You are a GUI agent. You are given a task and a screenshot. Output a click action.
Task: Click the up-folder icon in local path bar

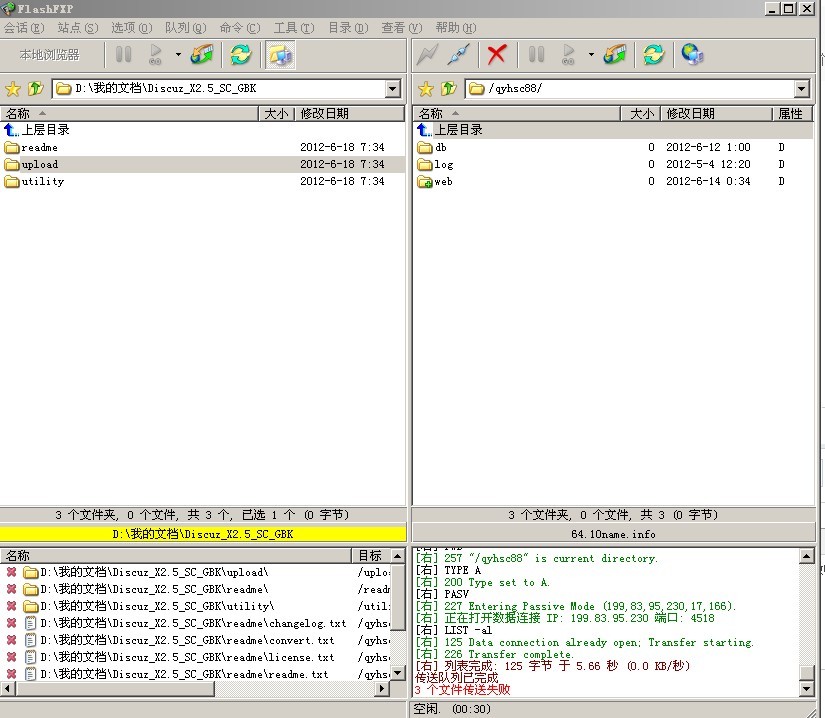[x=36, y=88]
